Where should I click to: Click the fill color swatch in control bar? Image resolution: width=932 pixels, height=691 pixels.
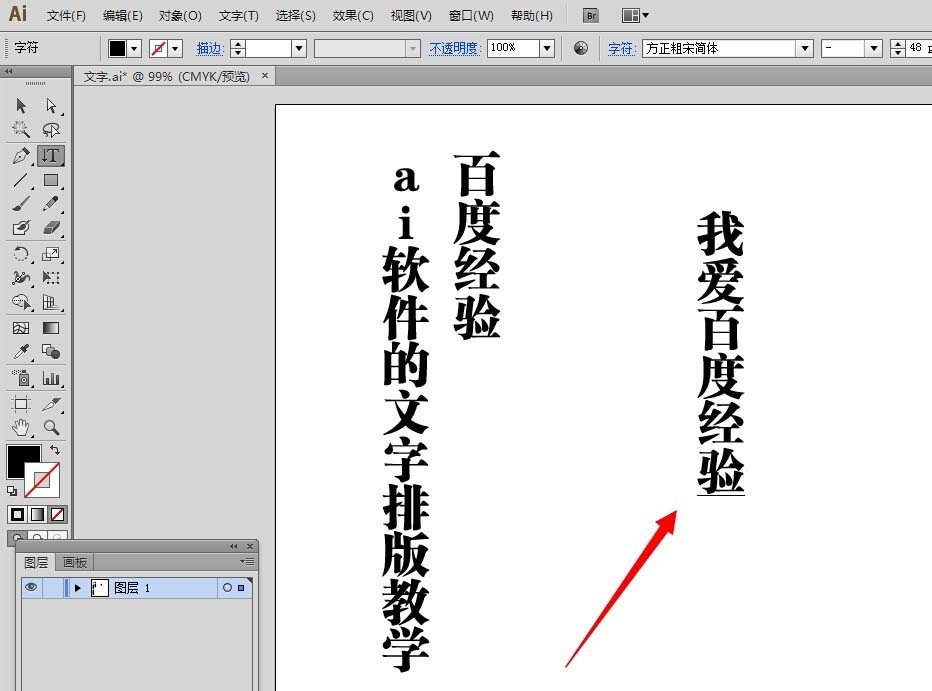118,48
